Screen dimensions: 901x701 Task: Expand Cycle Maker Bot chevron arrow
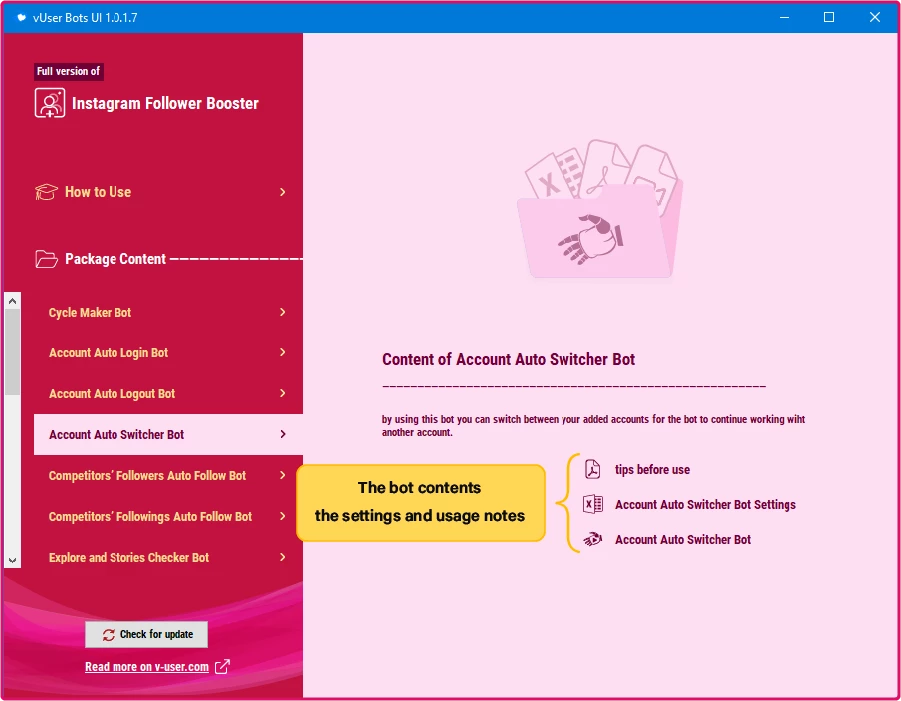click(x=283, y=312)
